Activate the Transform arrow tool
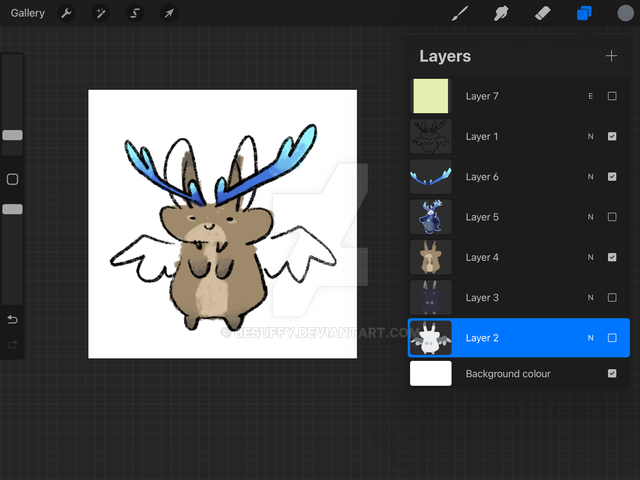This screenshot has width=640, height=480. click(169, 14)
